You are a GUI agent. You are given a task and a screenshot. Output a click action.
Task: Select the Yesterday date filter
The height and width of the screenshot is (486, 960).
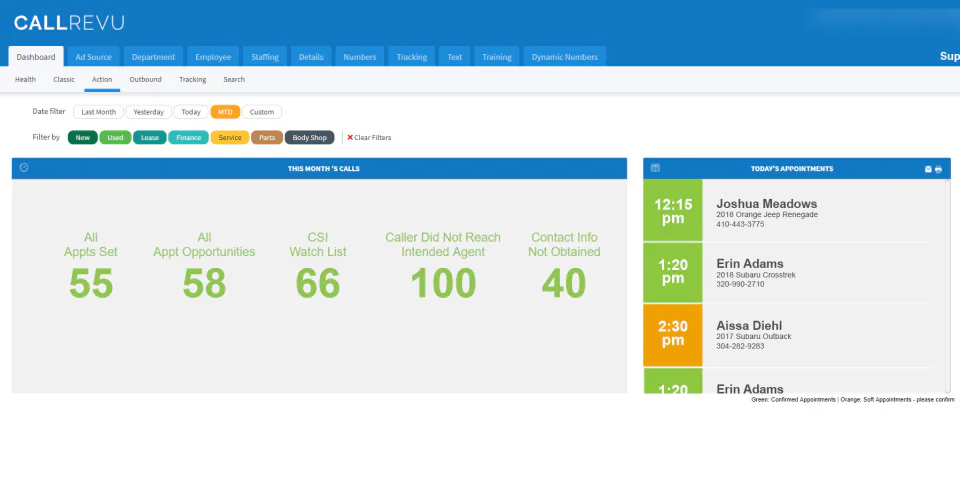[149, 112]
